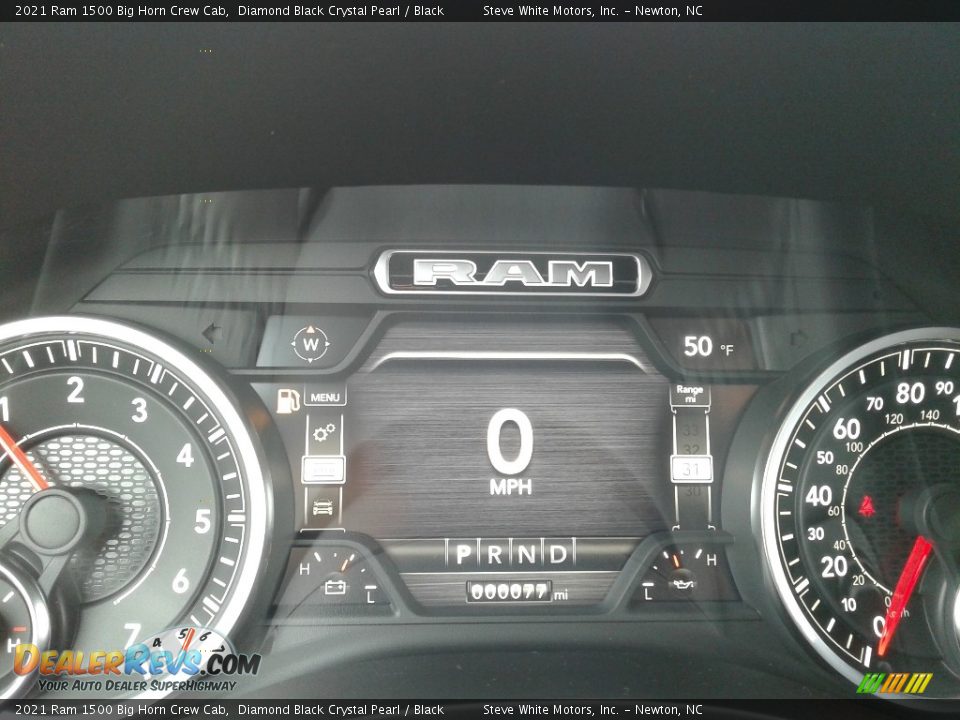
Task: Open the MENU item in cluster
Action: [x=324, y=397]
